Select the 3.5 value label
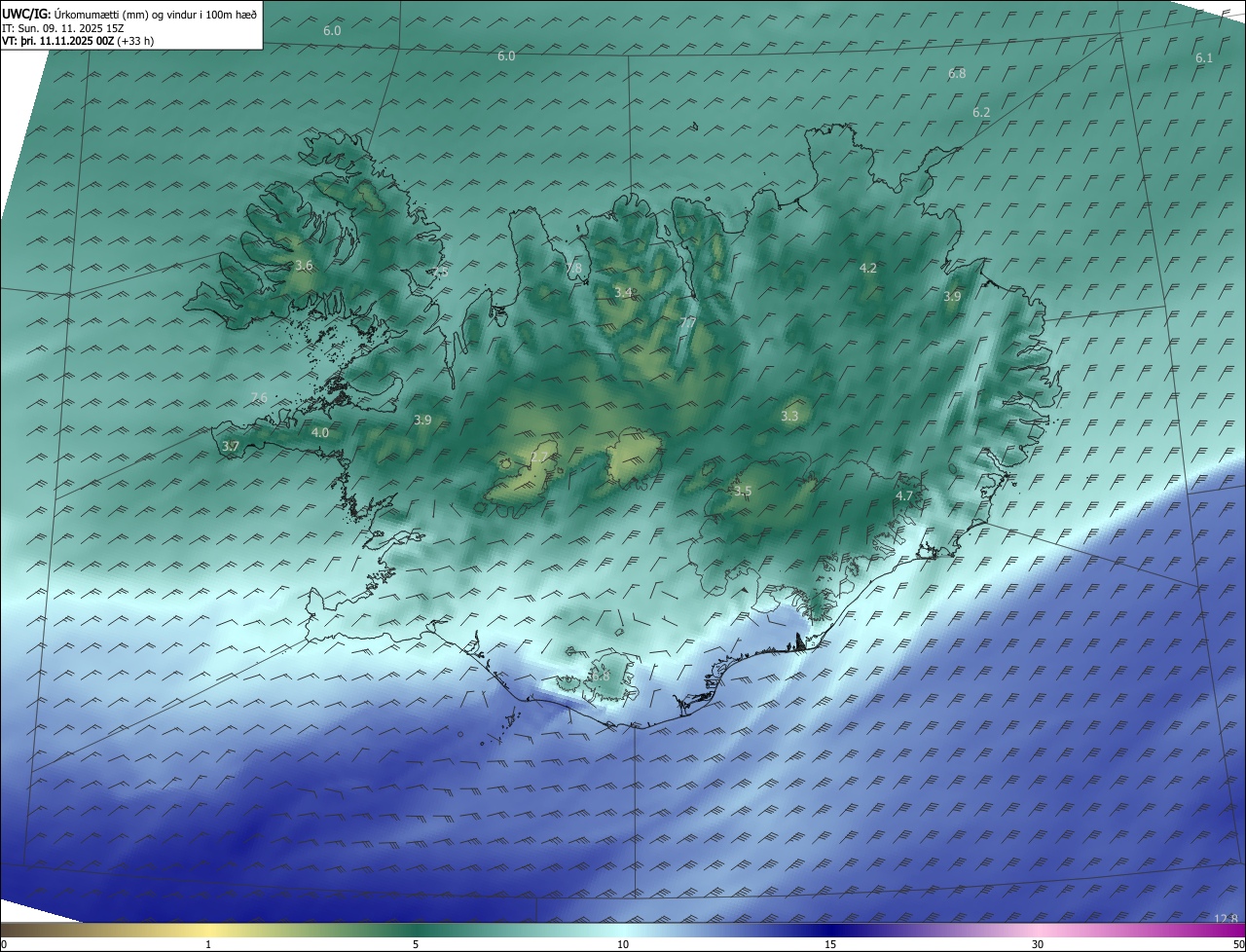Image resolution: width=1246 pixels, height=952 pixels. (x=743, y=492)
